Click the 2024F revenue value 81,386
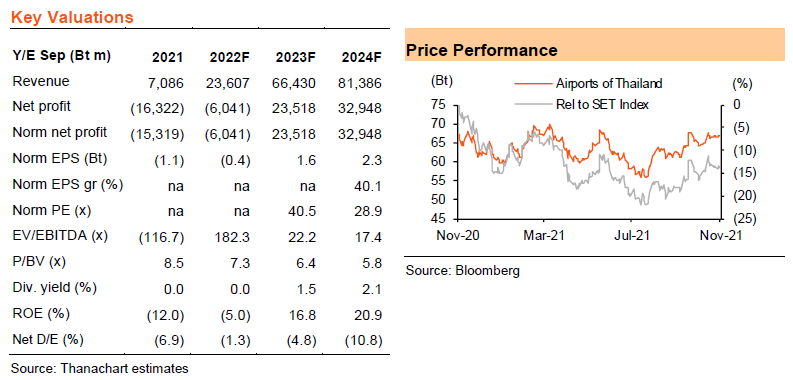793x380 pixels. click(361, 82)
